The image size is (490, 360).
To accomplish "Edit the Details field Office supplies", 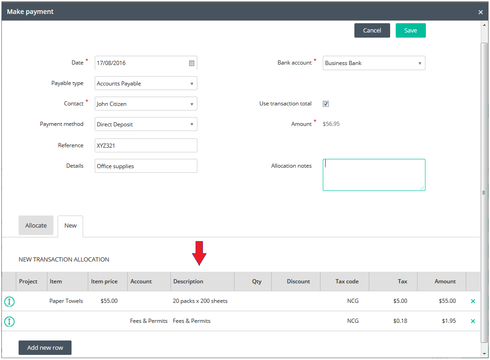I will (x=146, y=166).
